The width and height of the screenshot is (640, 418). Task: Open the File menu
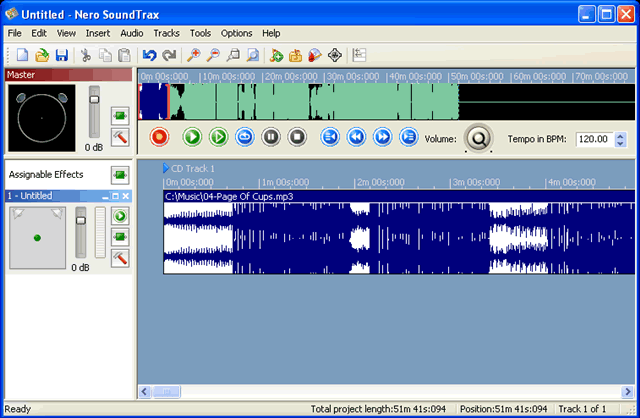point(14,33)
